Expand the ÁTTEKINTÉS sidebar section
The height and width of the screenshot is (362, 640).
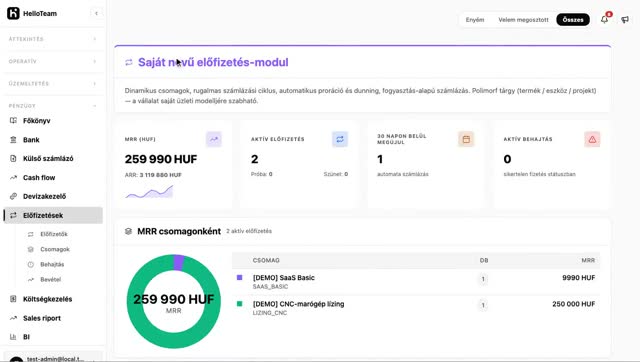pyautogui.click(x=52, y=39)
